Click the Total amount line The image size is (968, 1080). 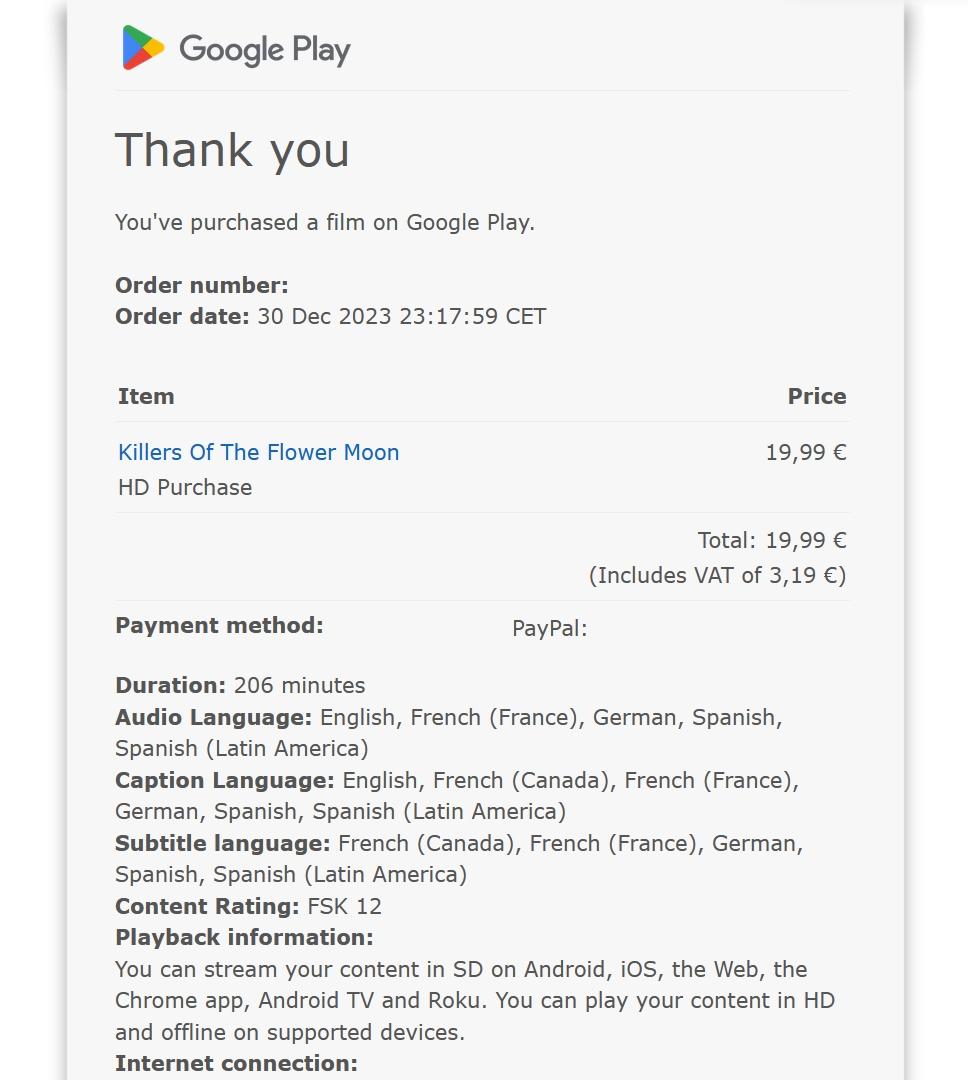pyautogui.click(x=771, y=541)
